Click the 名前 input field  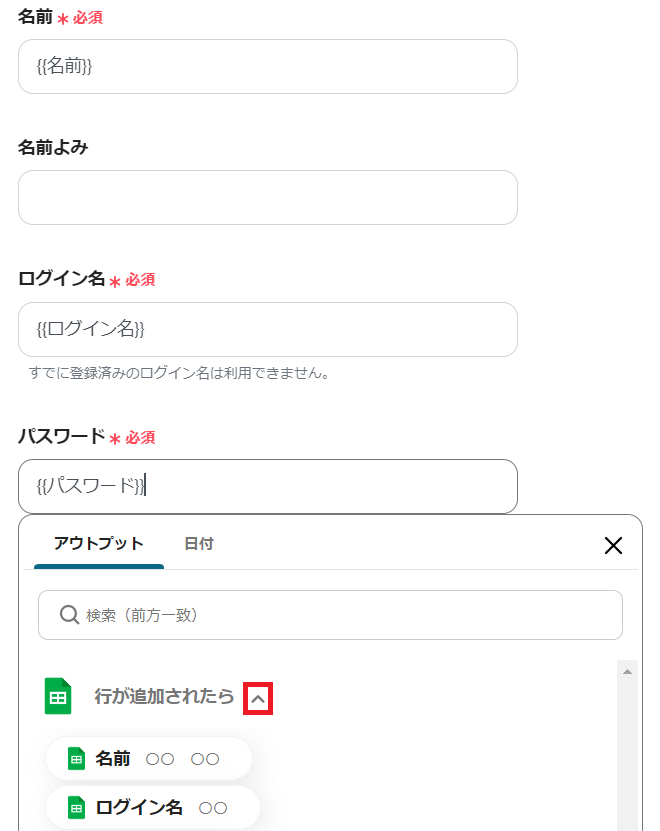(268, 67)
